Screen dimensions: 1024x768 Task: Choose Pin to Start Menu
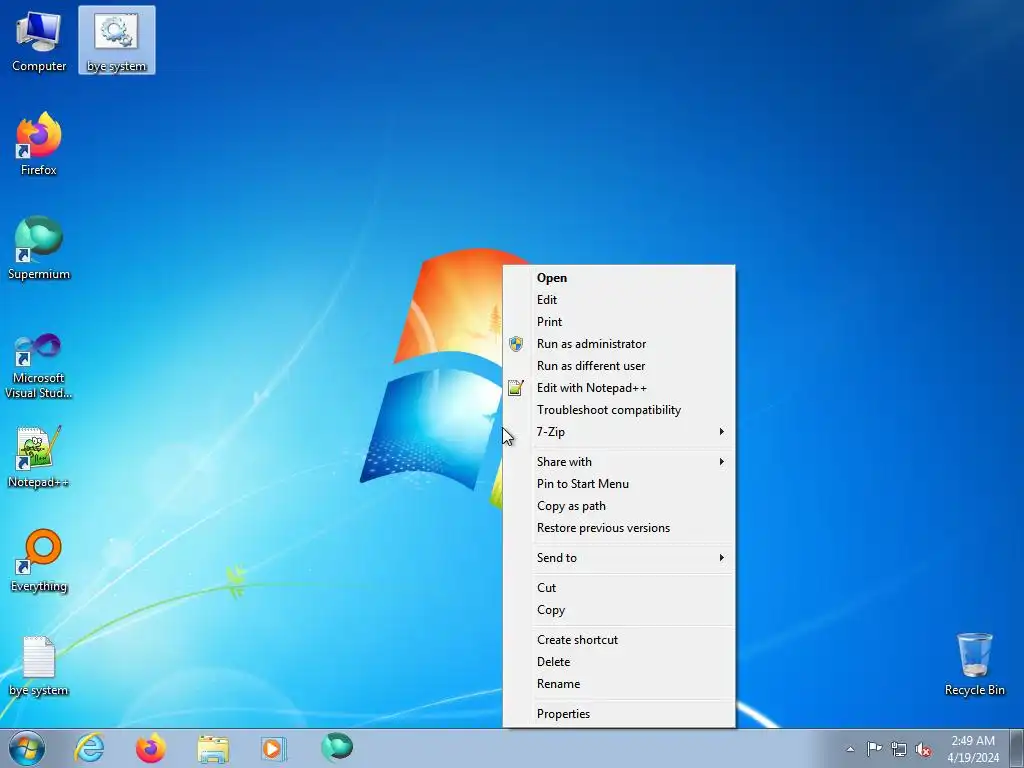point(618,484)
